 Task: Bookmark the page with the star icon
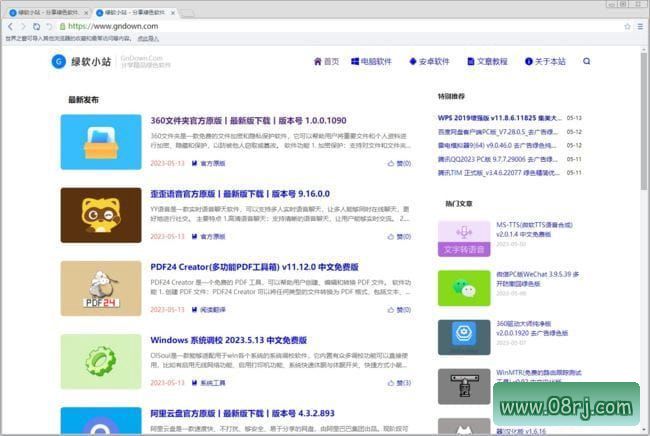[627, 27]
